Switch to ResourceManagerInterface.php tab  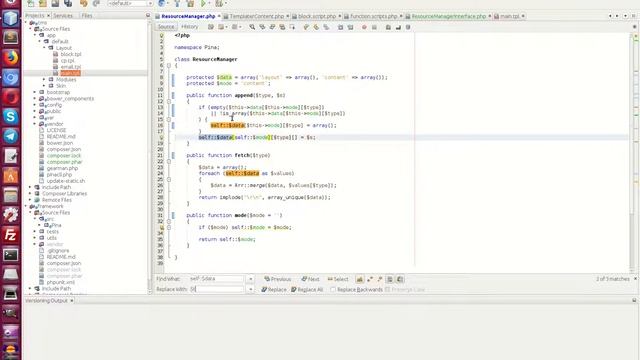[448, 16]
